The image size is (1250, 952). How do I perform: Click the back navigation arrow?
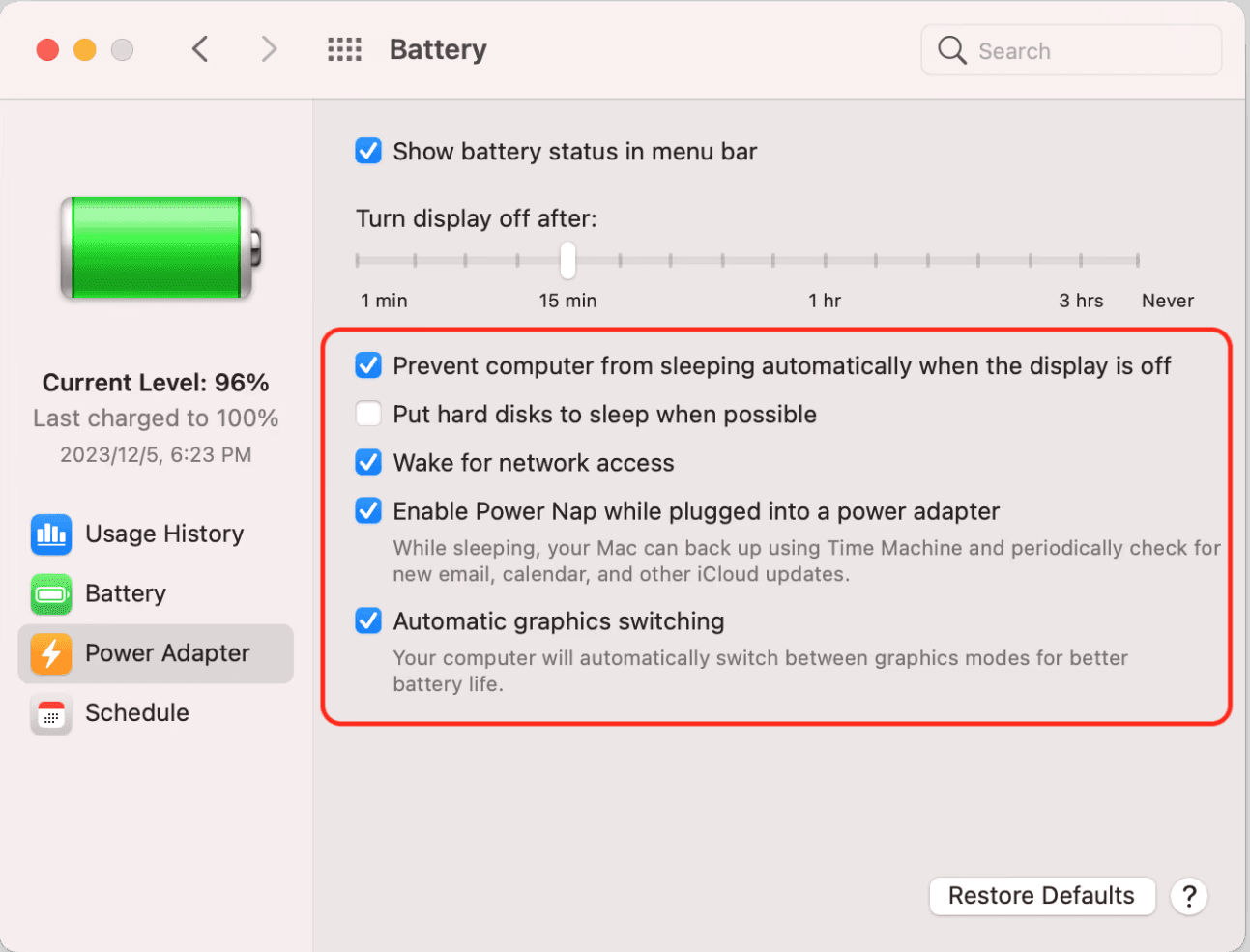click(x=200, y=48)
